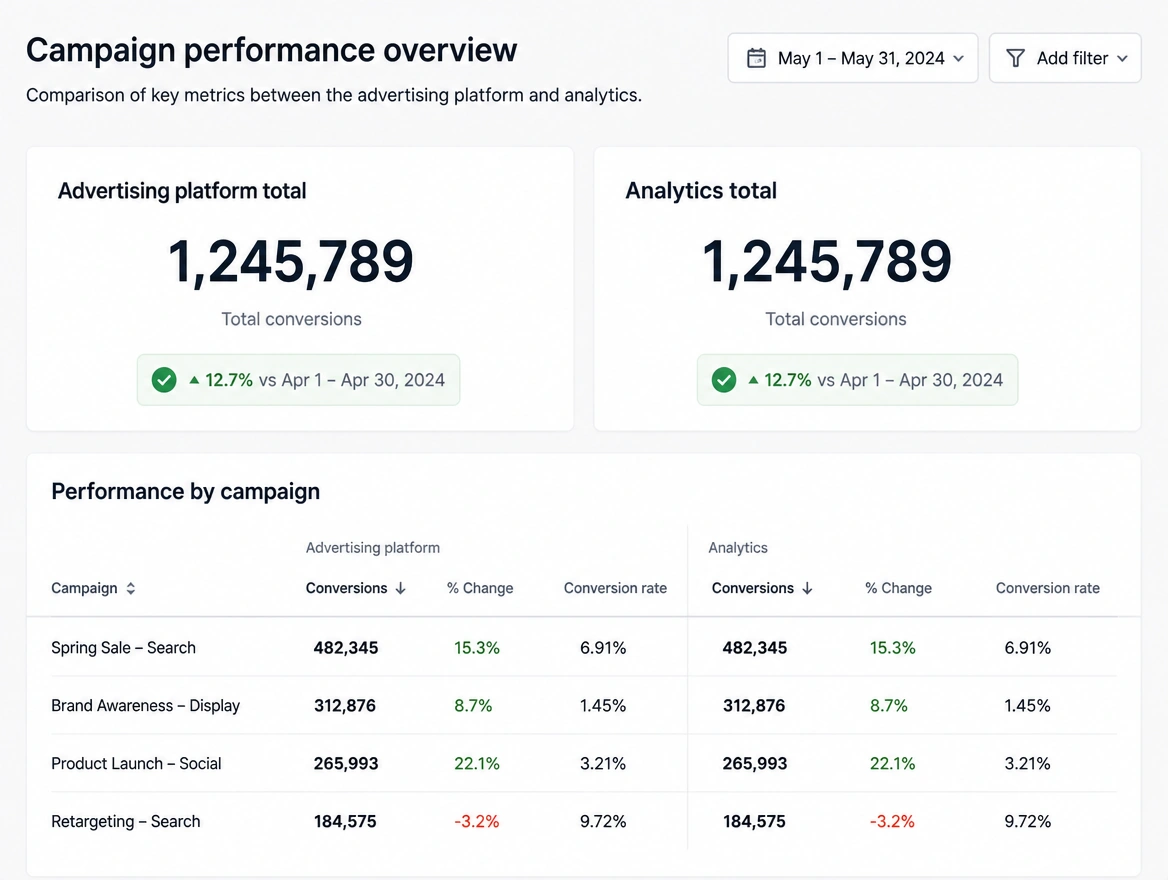Open the May 1 – May 31, 2024 date dropdown chevron
The image size is (1168, 880).
959,58
